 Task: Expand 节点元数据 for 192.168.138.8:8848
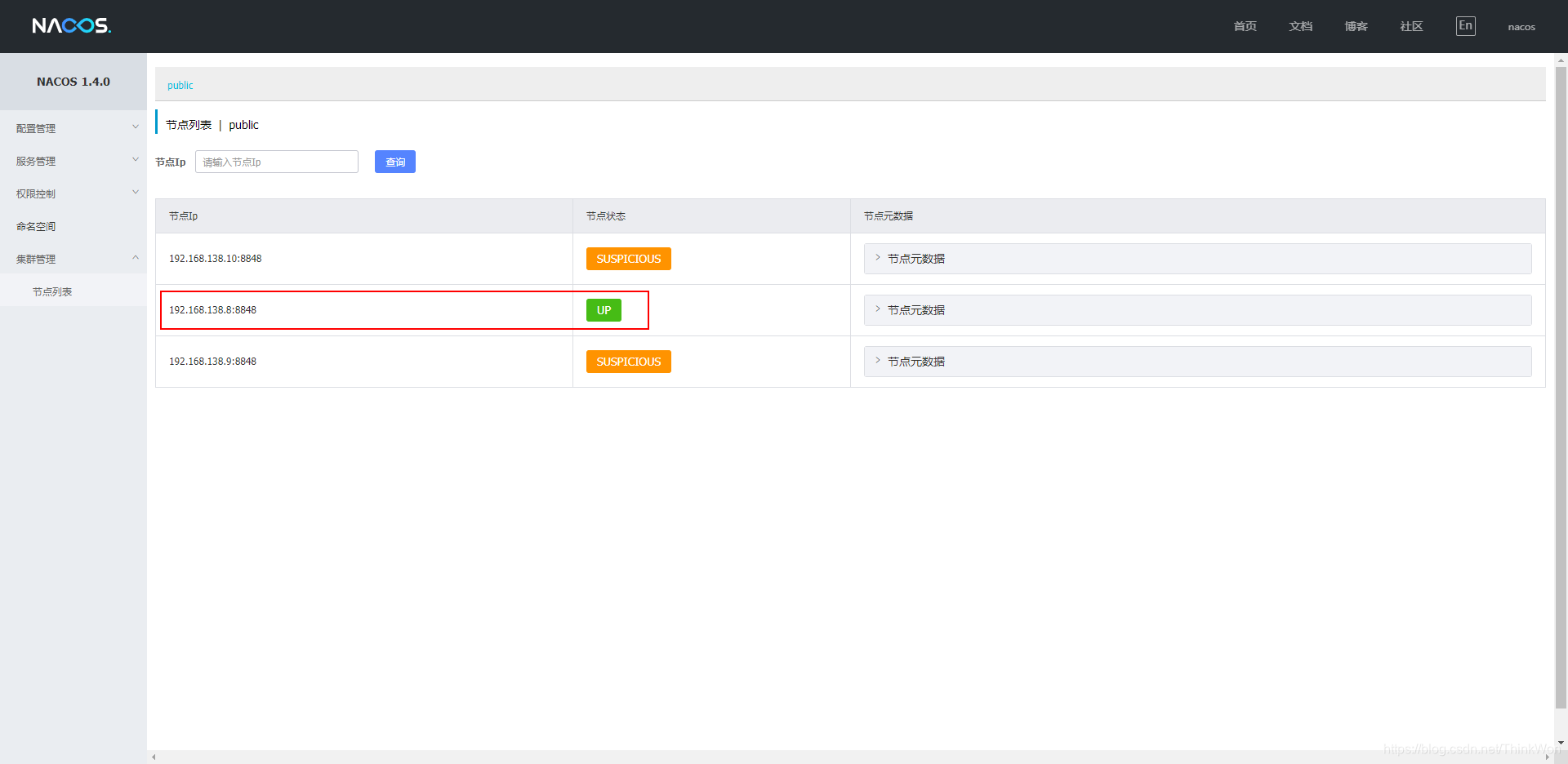[1197, 310]
